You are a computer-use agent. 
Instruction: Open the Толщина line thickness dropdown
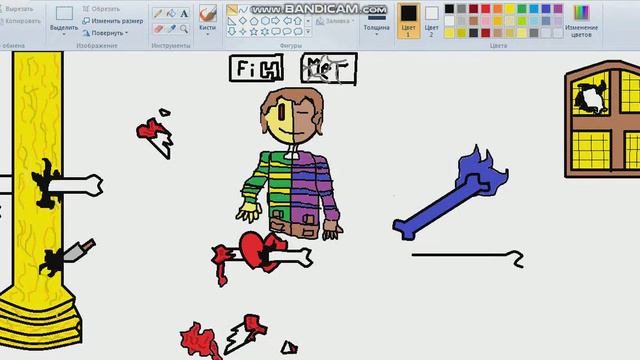click(376, 35)
